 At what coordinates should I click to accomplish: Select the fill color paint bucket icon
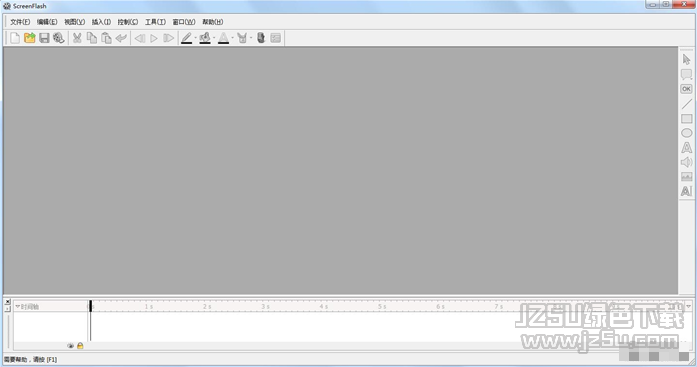click(204, 38)
